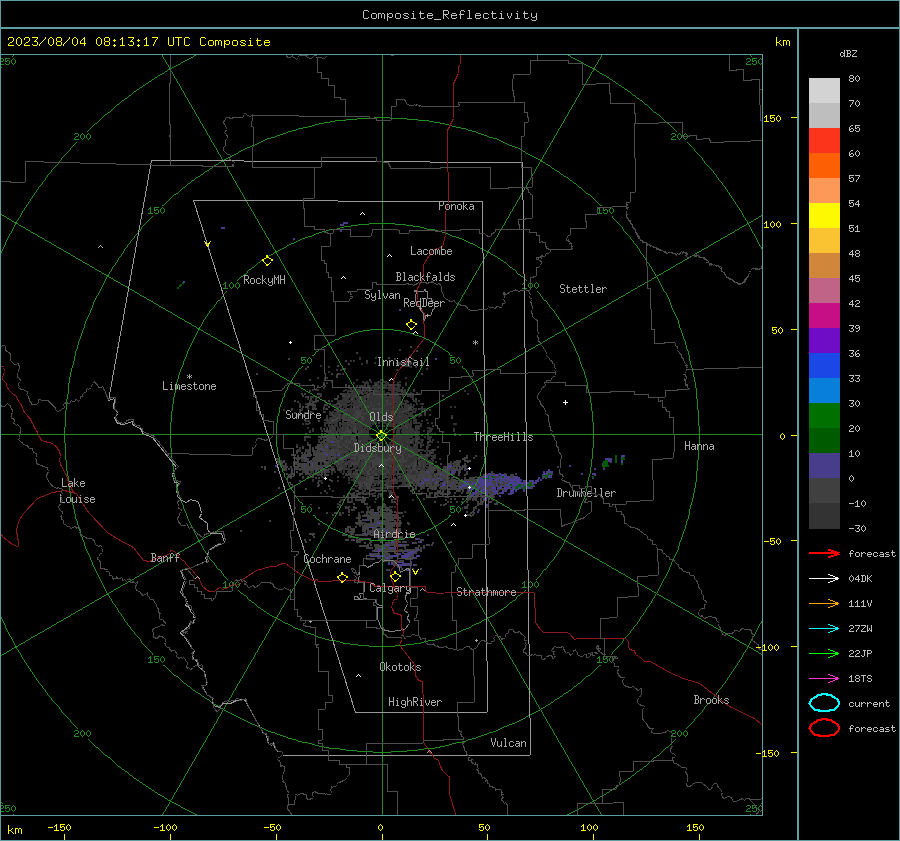900x841 pixels.
Task: Click the Composite_Reflectivity title
Action: click(x=450, y=15)
